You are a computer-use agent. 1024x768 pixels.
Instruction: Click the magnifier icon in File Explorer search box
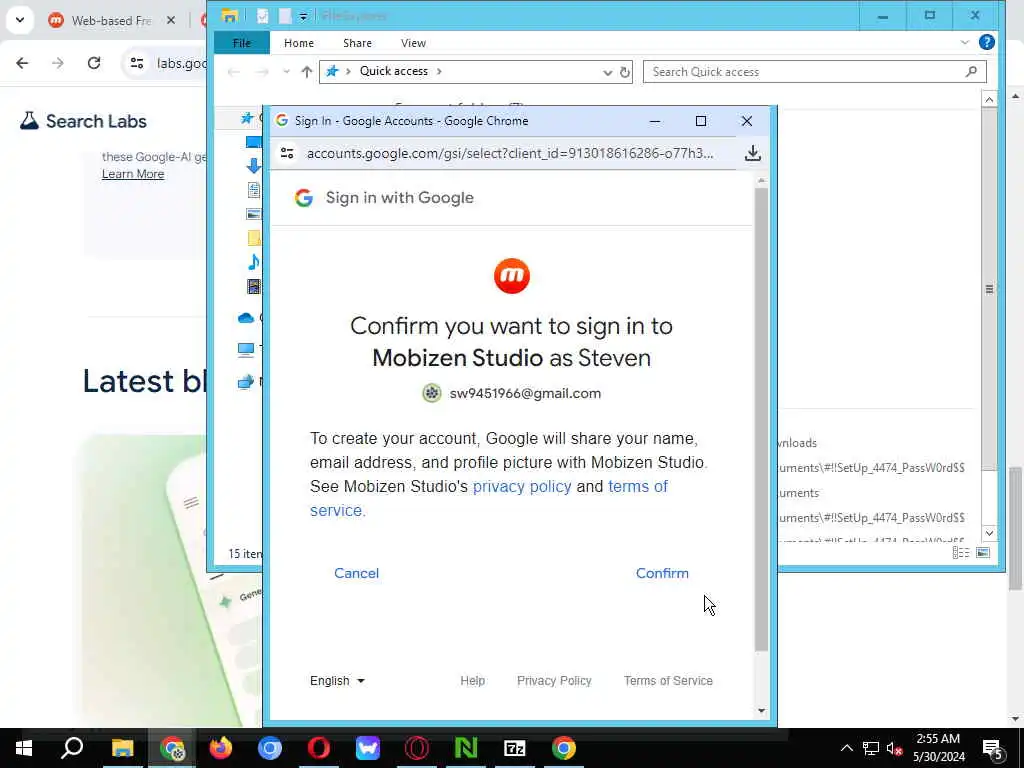coord(971,72)
